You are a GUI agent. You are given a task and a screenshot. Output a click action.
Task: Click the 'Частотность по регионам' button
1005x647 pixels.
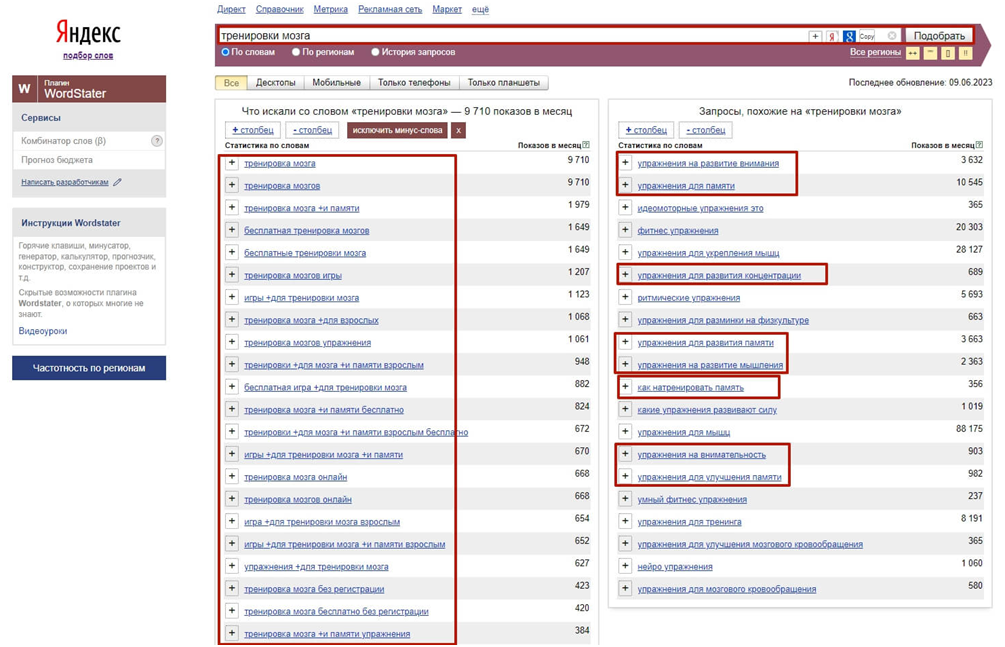pyautogui.click(x=89, y=368)
